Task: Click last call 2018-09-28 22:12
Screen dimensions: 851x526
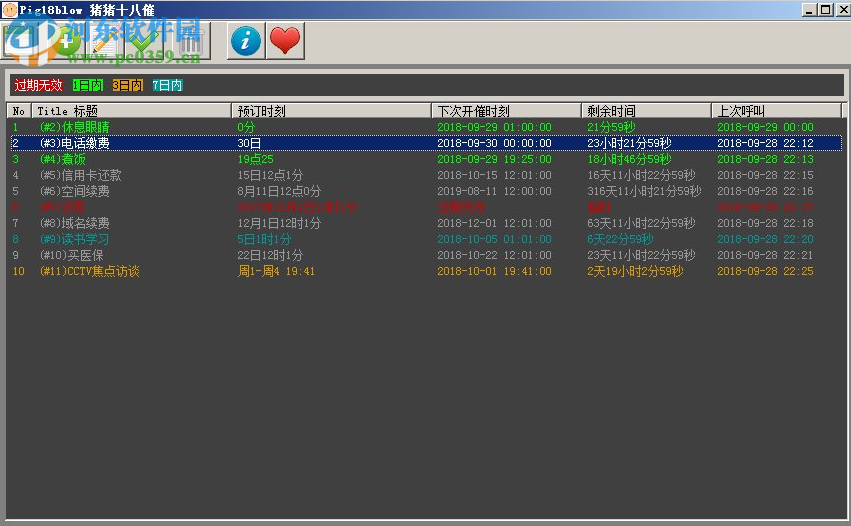Action: tap(765, 143)
